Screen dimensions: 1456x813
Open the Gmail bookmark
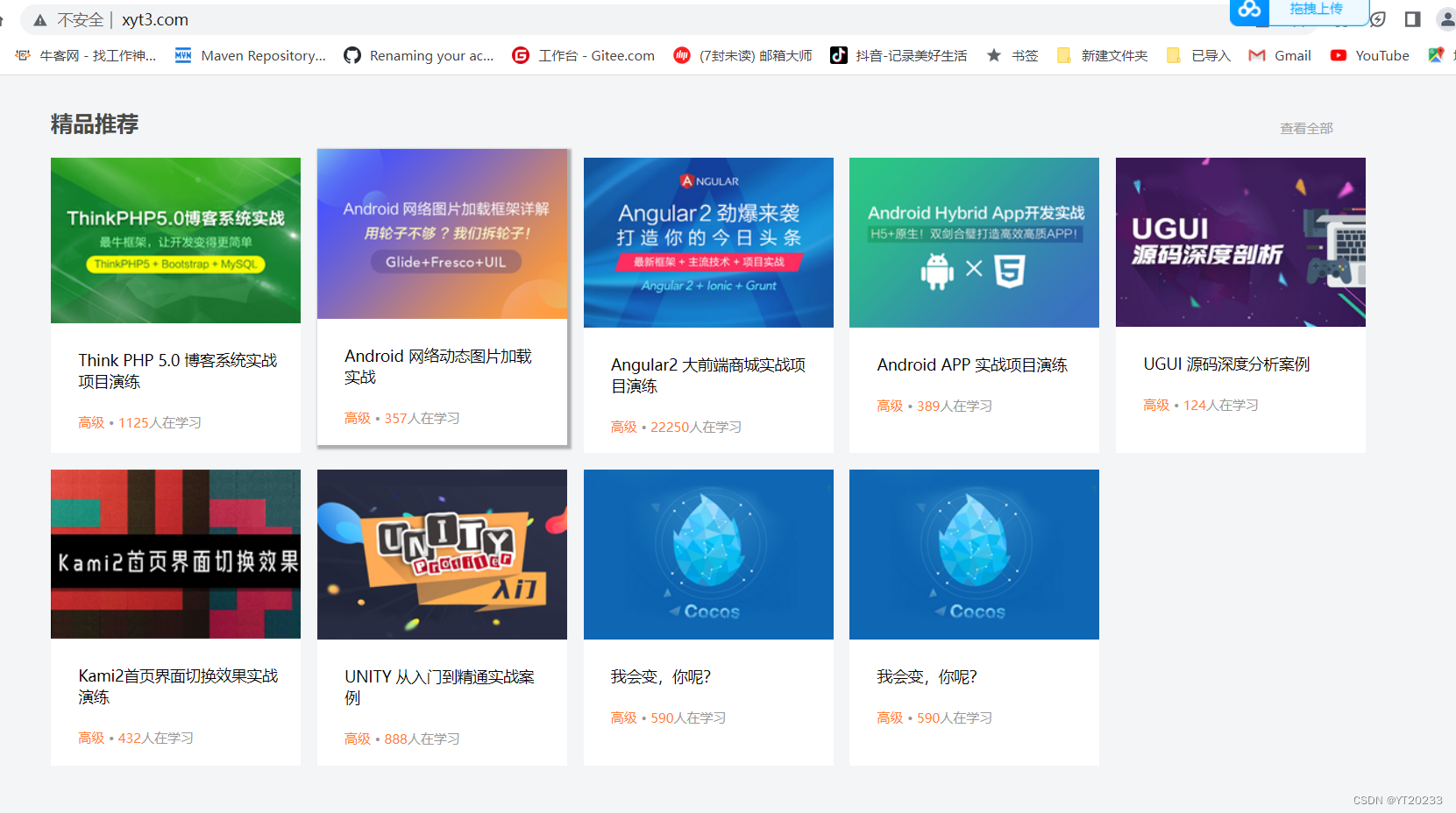click(1280, 55)
